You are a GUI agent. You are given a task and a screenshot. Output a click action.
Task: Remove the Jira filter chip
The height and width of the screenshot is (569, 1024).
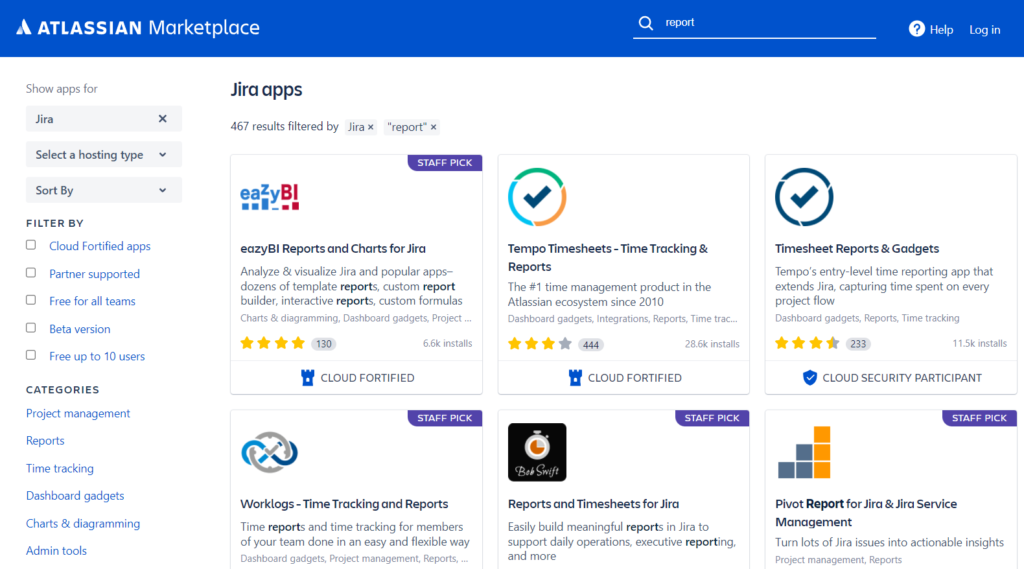point(370,127)
